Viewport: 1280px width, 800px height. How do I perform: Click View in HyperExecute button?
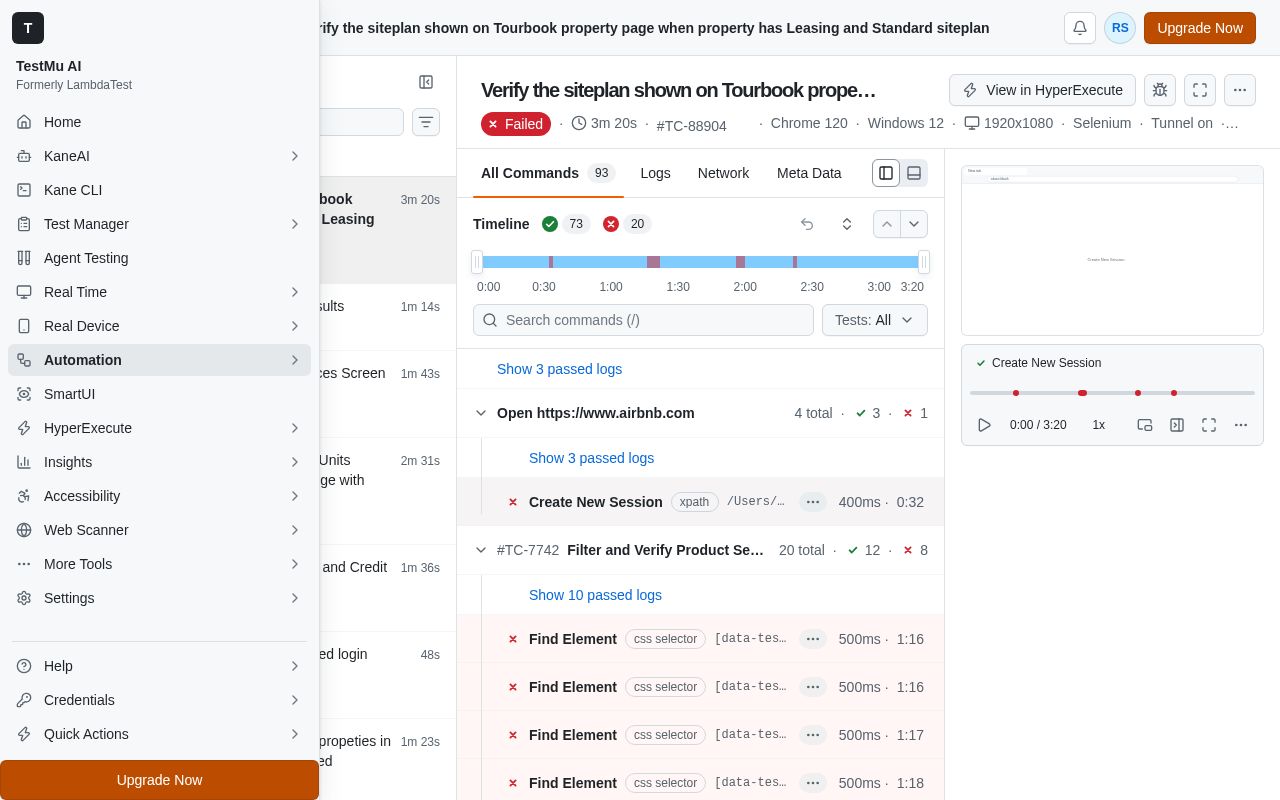[x=1042, y=90]
